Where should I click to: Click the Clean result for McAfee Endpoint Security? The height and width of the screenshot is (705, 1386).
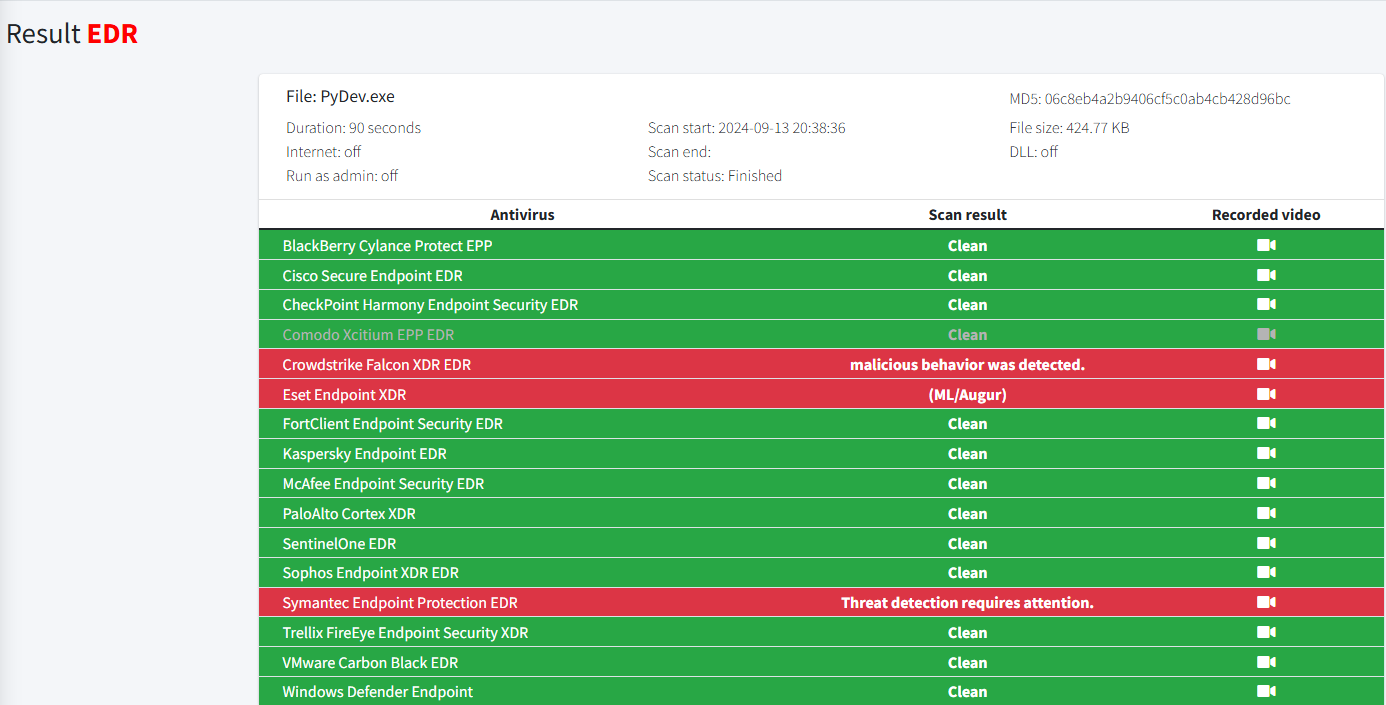click(x=967, y=484)
